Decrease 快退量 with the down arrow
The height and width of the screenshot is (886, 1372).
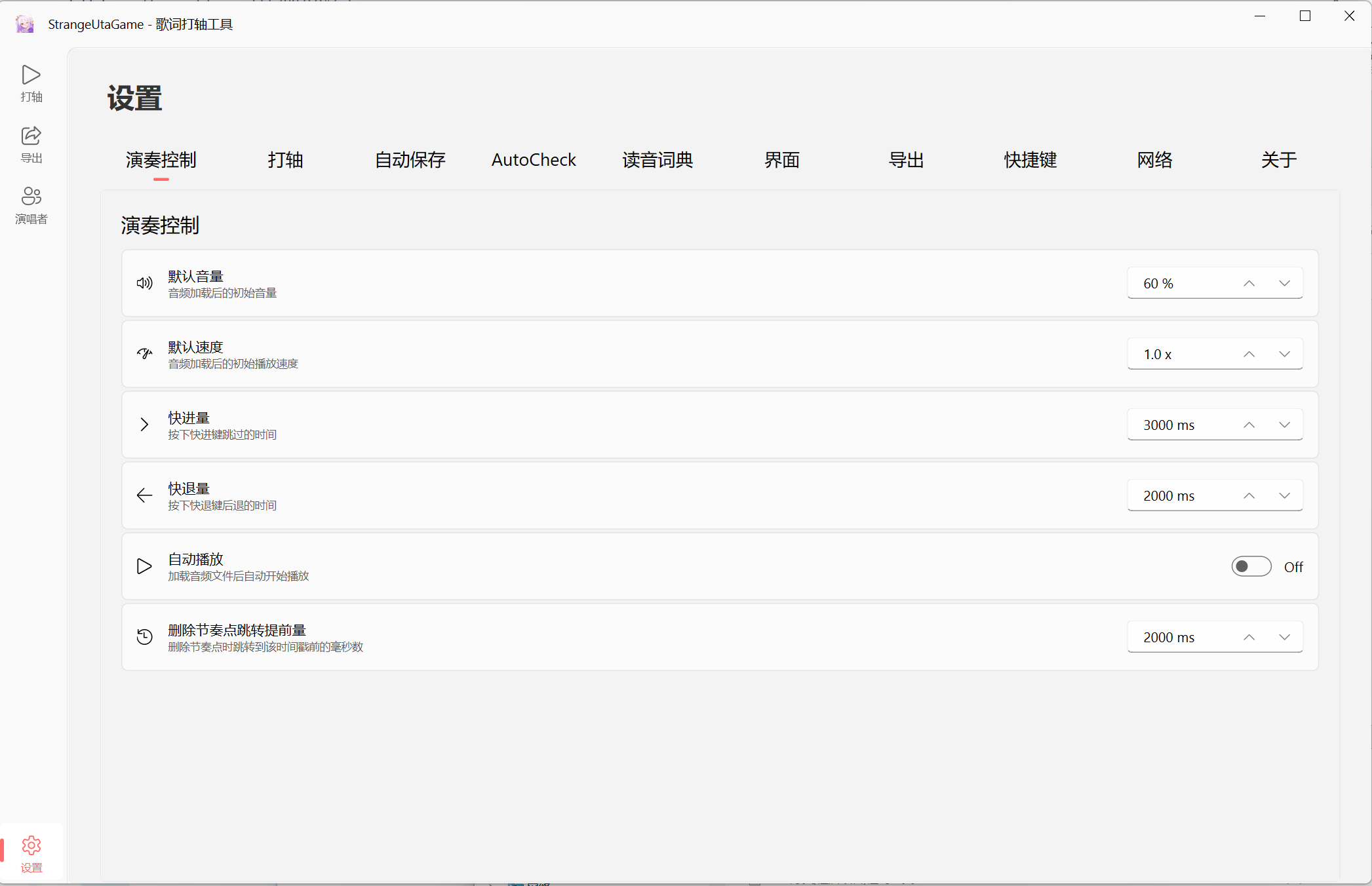(x=1285, y=495)
